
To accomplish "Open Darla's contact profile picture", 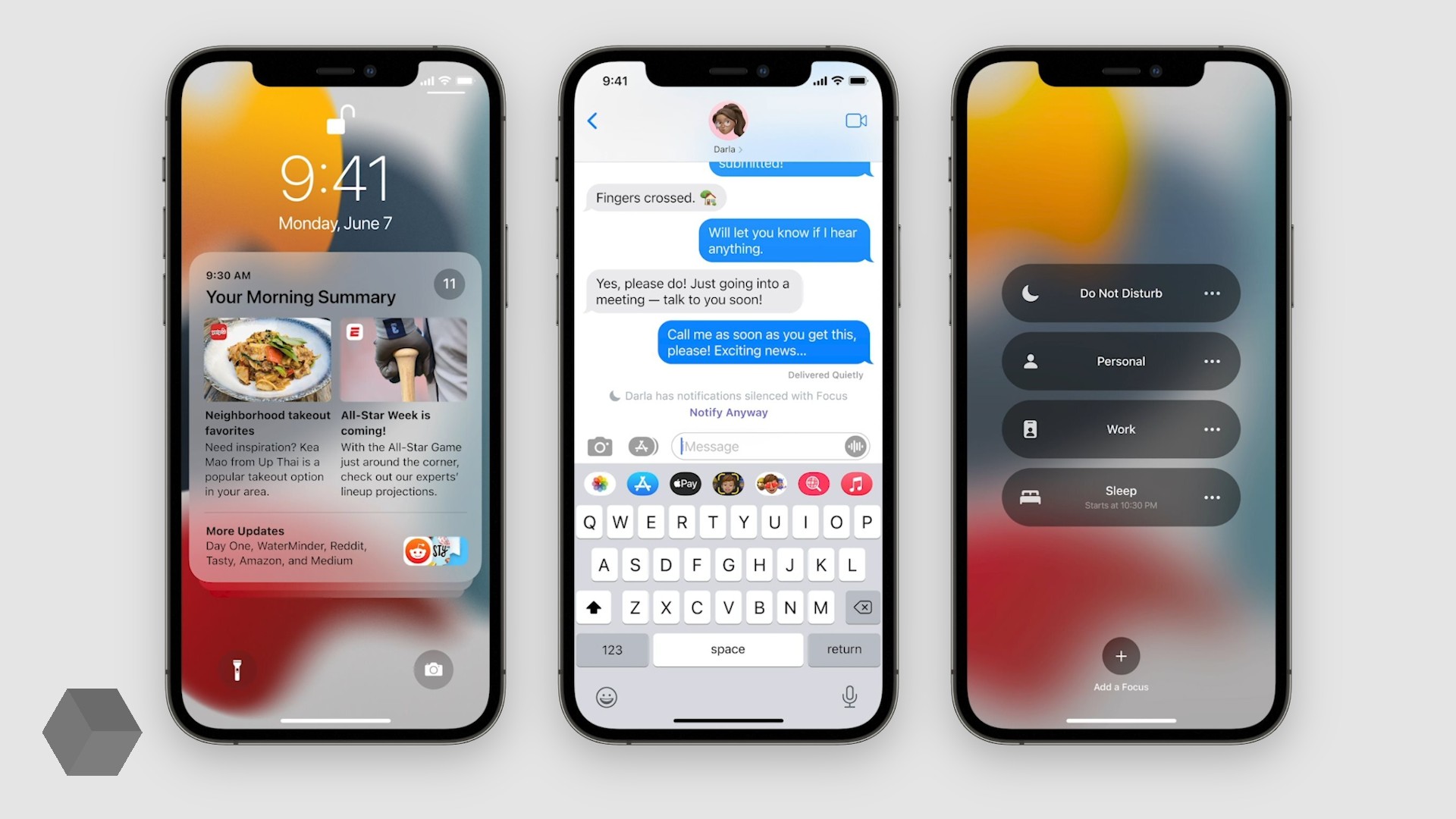I will pyautogui.click(x=727, y=120).
